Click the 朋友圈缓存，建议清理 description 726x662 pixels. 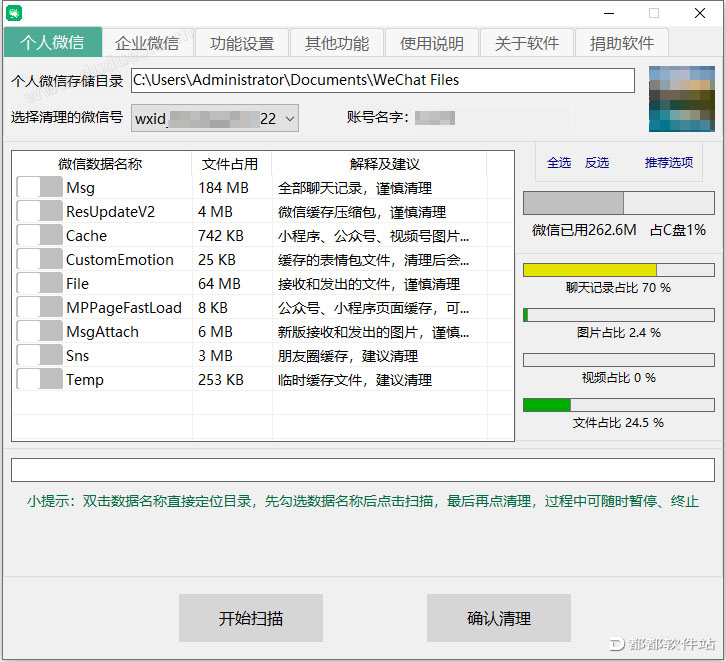(x=348, y=356)
